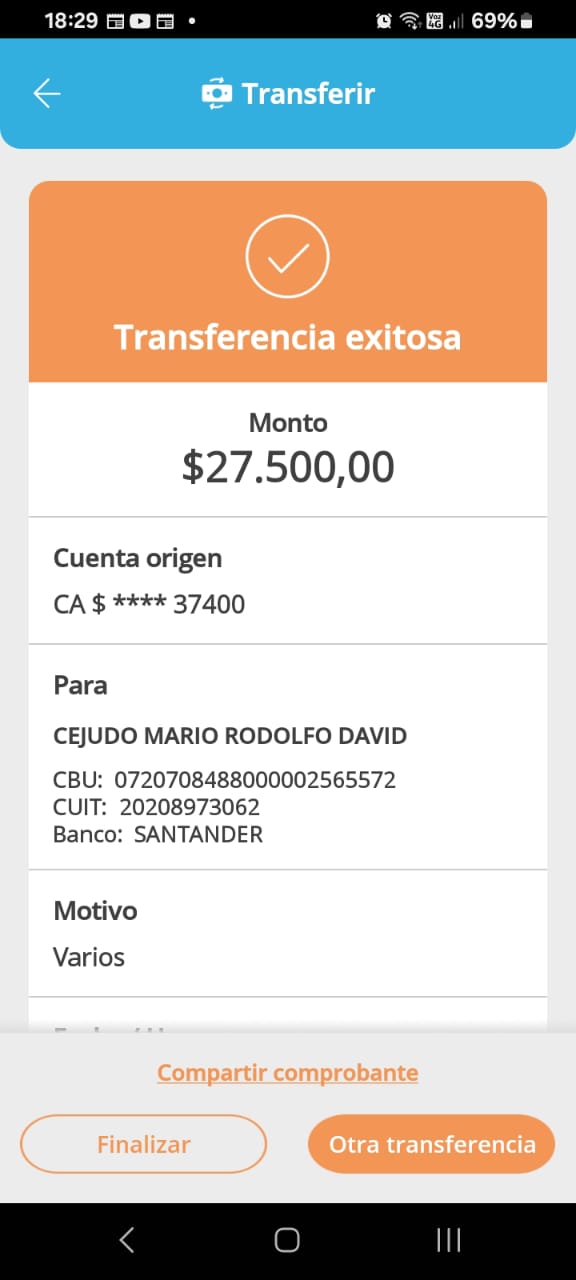Tap the Wi-Fi signal icon in status bar
This screenshot has height=1280, width=576.
[x=409, y=20]
